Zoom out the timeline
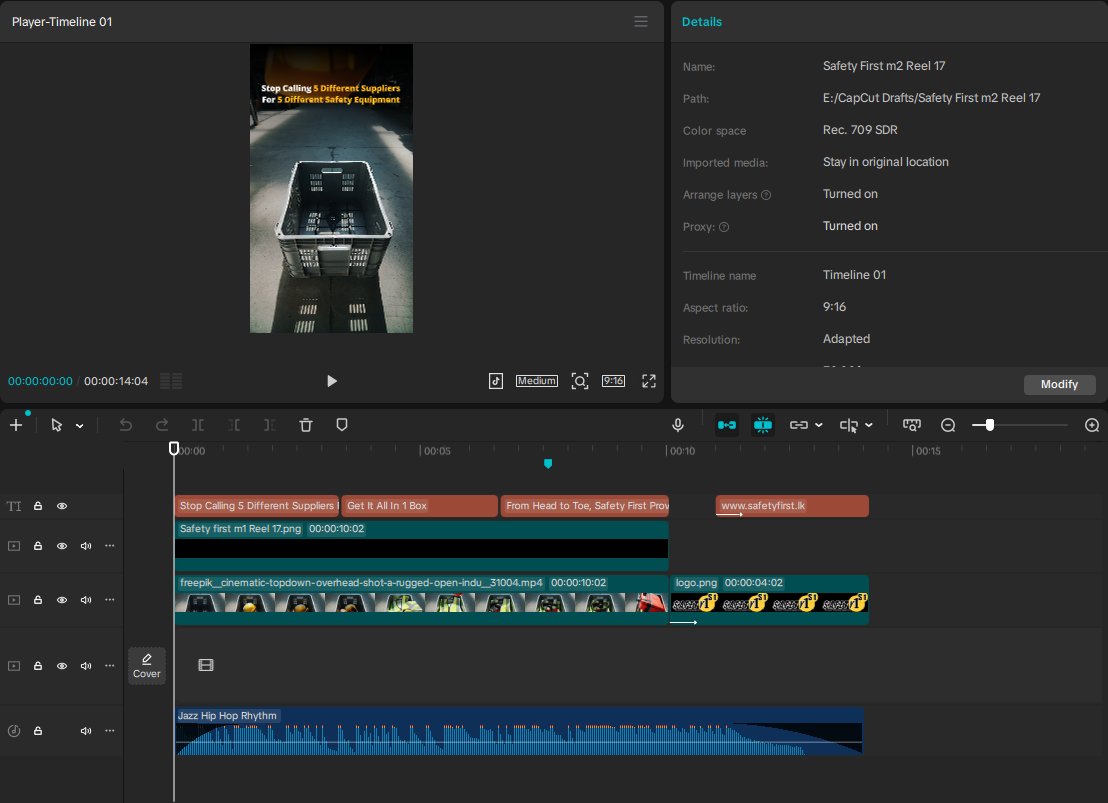 (x=948, y=425)
